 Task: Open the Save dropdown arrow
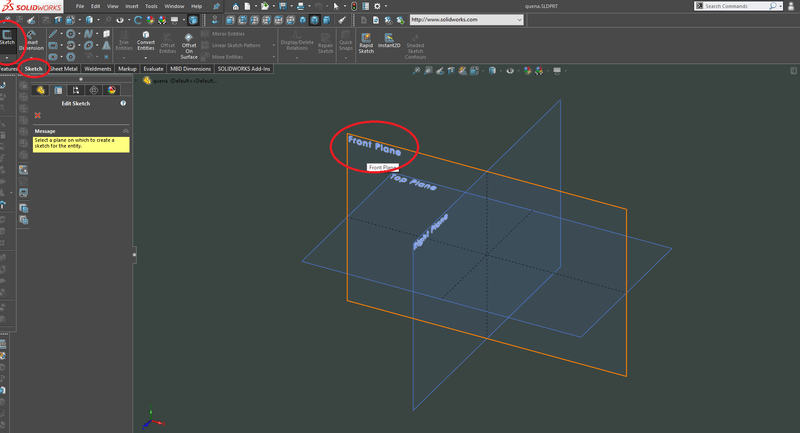291,6
